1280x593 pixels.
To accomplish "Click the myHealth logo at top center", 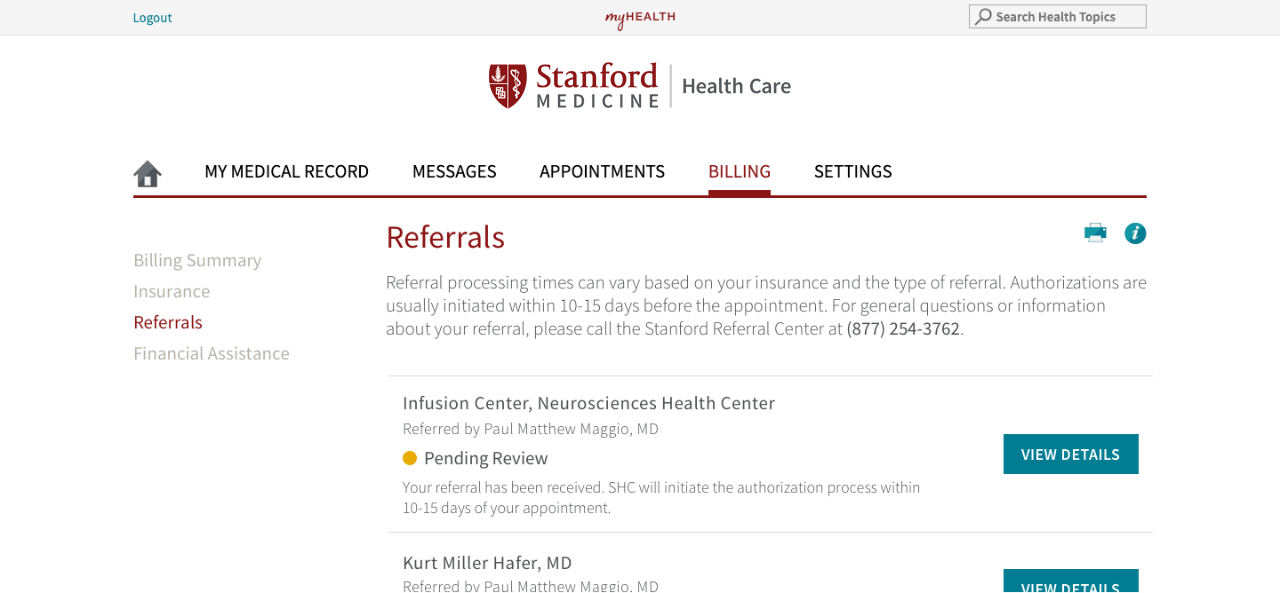I will click(x=640, y=18).
